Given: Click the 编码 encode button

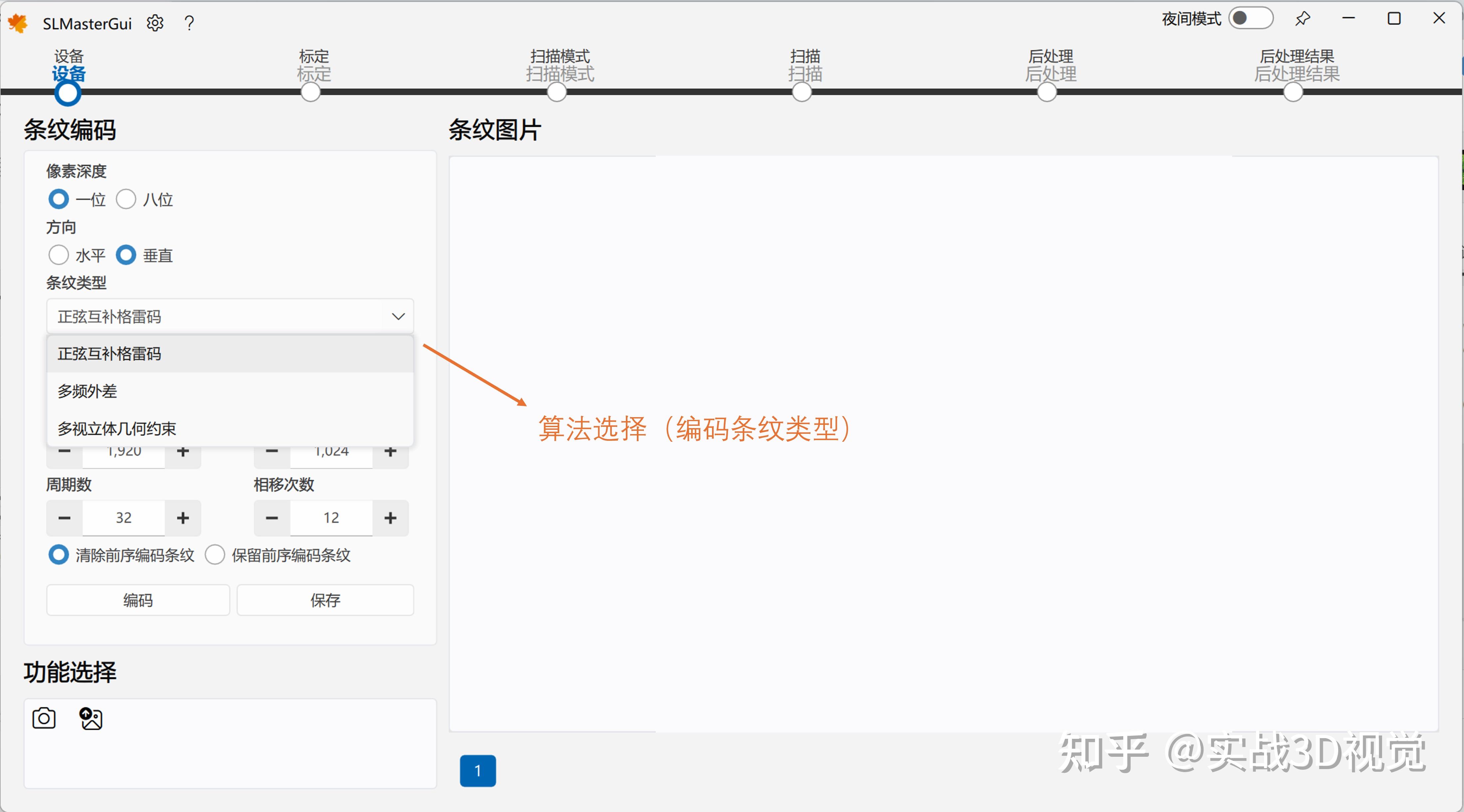Looking at the screenshot, I should (x=138, y=600).
